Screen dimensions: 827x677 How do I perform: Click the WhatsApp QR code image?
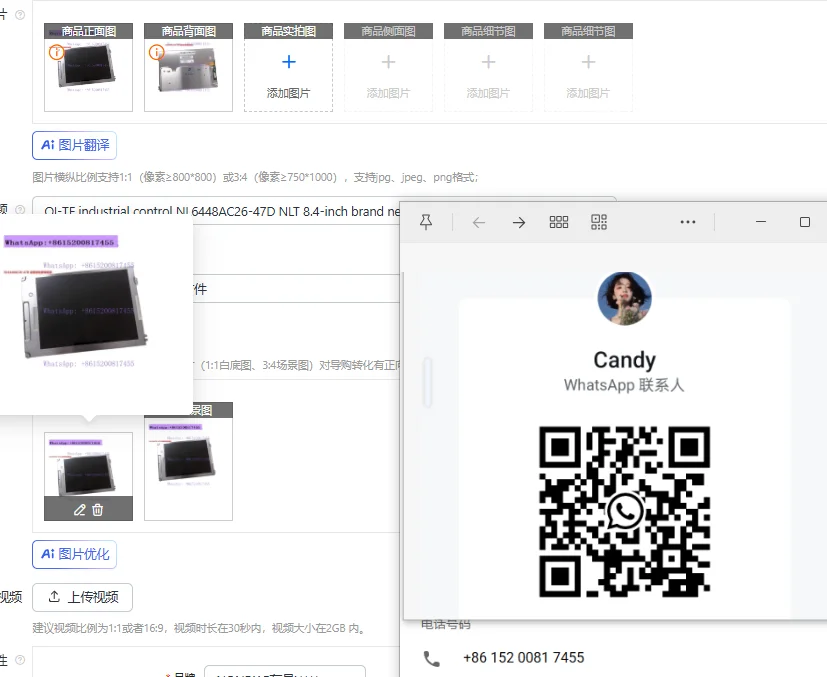[624, 512]
